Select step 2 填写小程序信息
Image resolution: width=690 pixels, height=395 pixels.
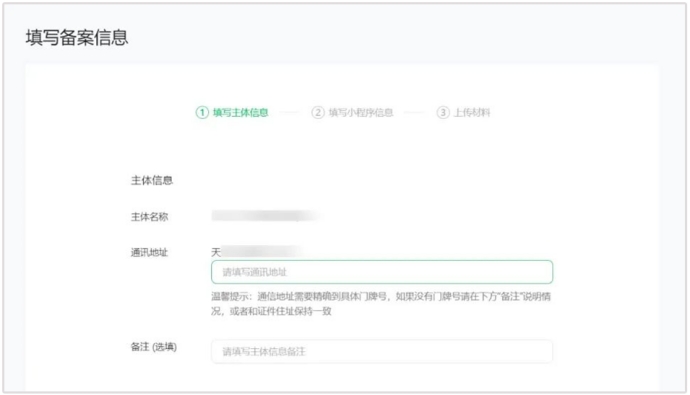pos(352,113)
